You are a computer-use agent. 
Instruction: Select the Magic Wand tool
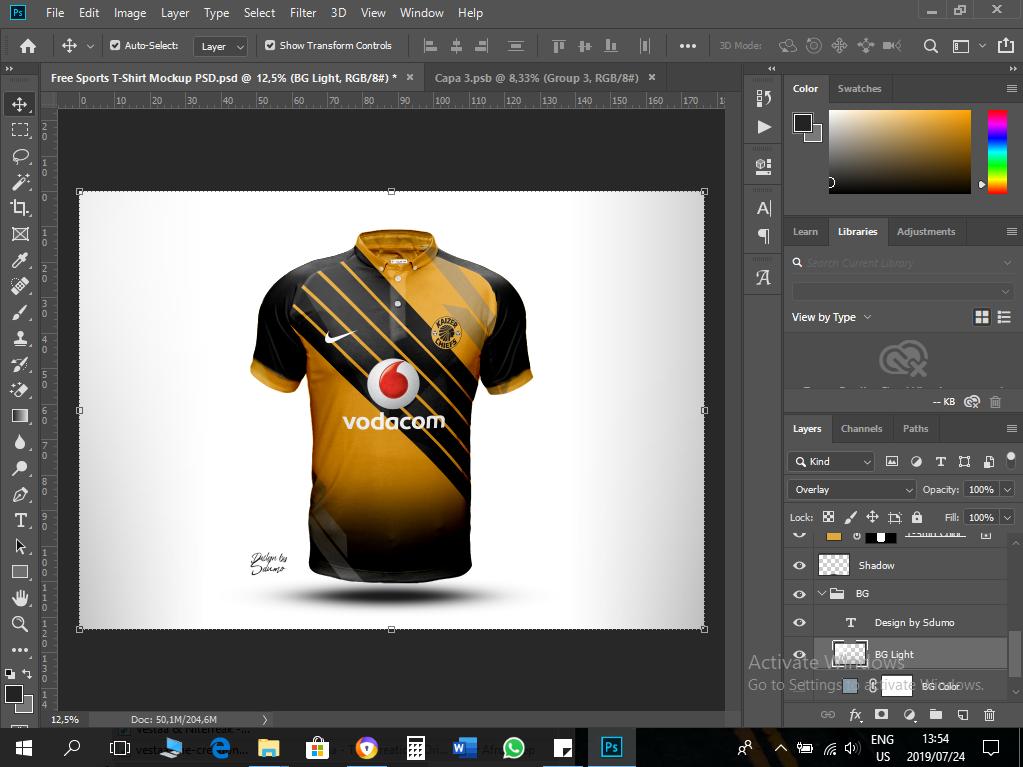point(20,182)
